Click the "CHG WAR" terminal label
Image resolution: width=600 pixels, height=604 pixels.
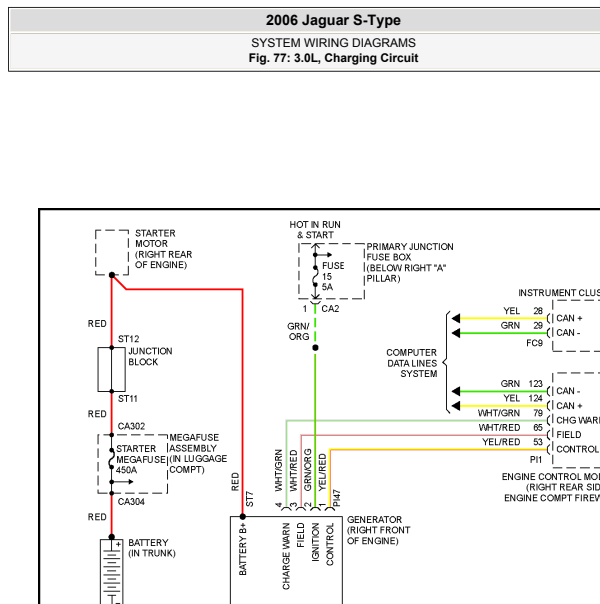[578, 420]
